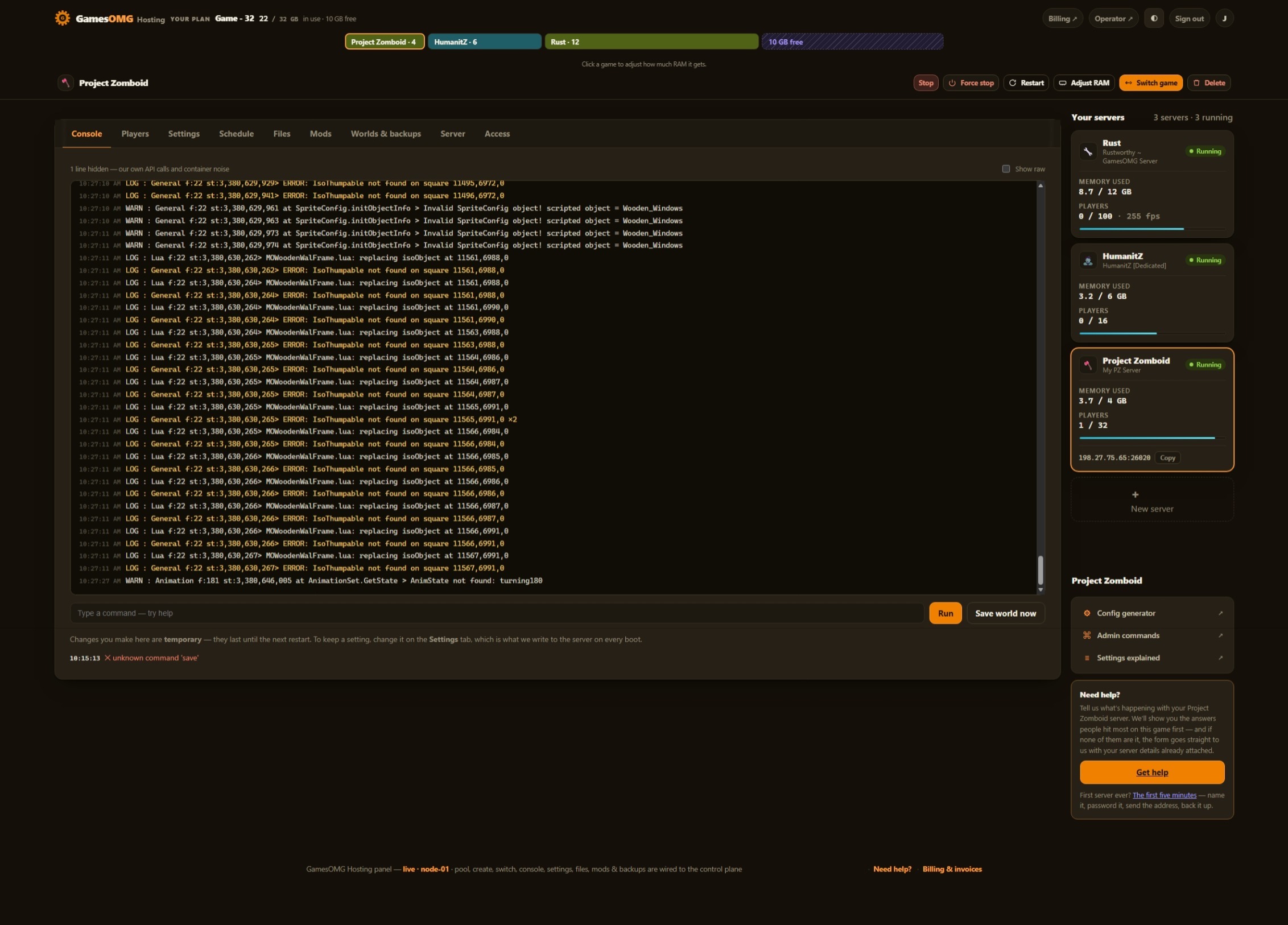Force stop the server
Viewport: 1288px width, 925px height.
click(x=971, y=83)
